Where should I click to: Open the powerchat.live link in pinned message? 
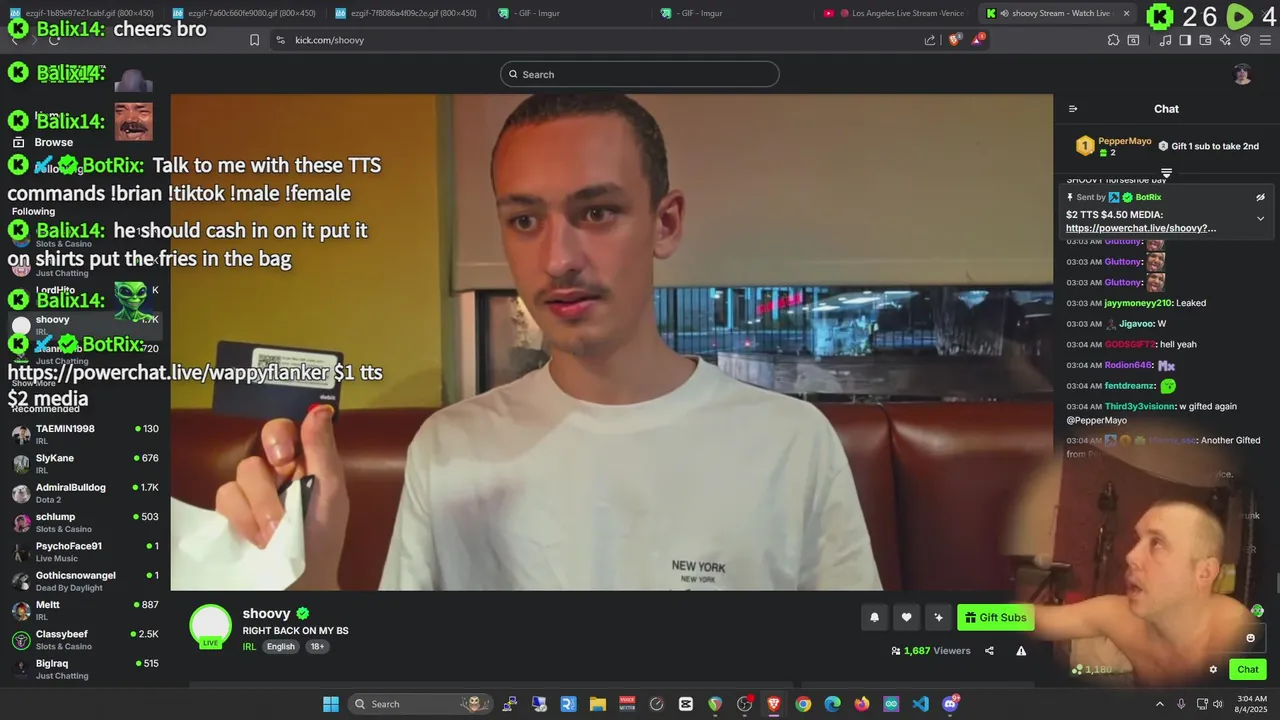tap(1141, 228)
